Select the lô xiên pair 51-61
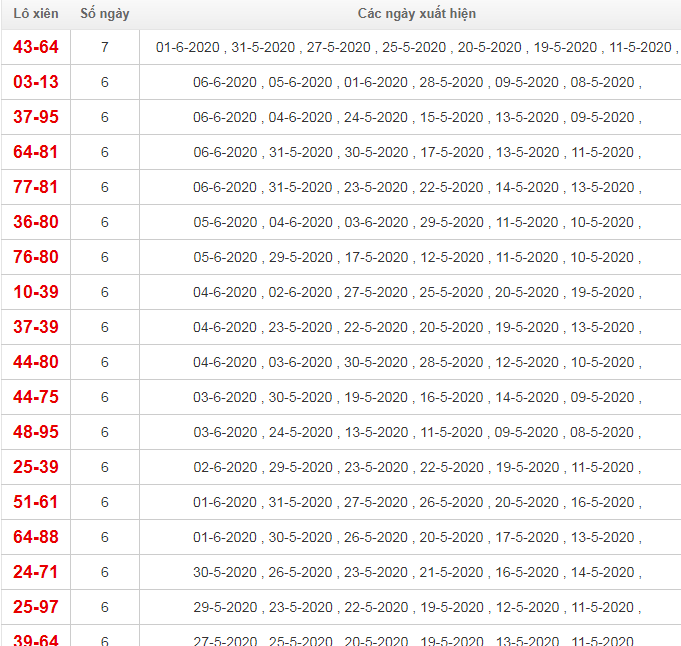The height and width of the screenshot is (646, 681). pos(36,502)
